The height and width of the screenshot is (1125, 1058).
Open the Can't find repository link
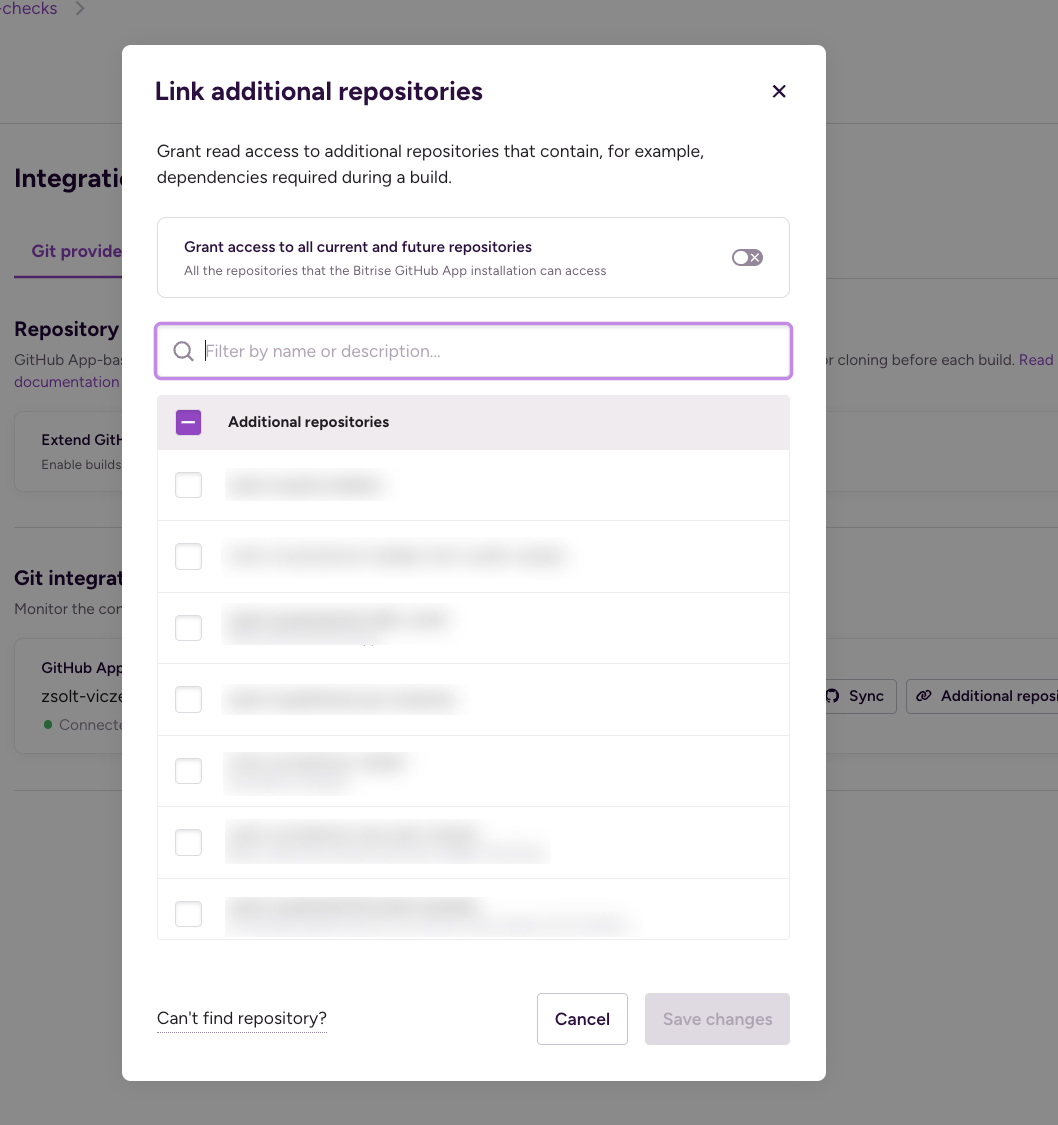(x=241, y=1018)
